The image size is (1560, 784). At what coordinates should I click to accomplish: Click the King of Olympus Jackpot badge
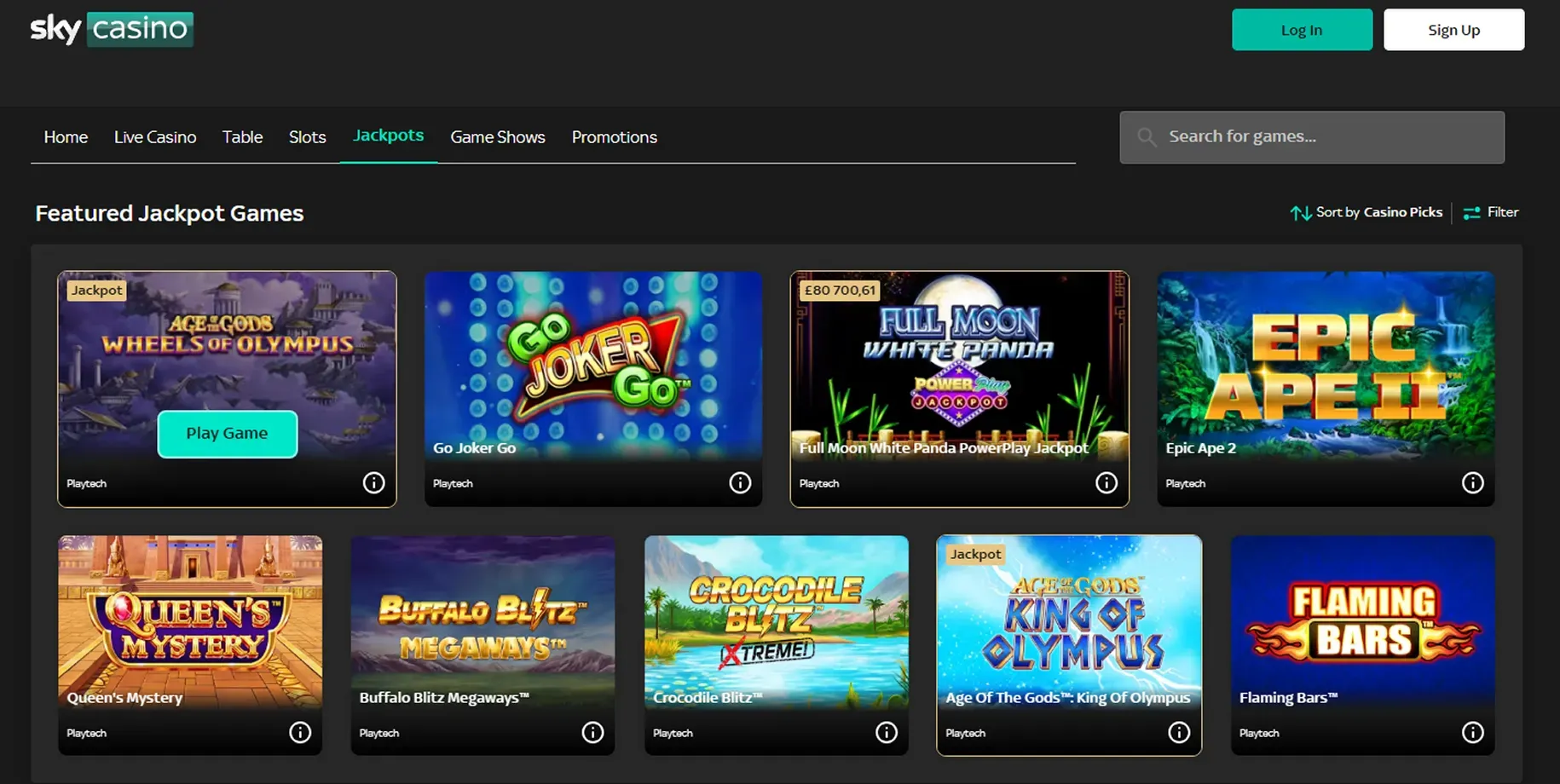point(976,555)
